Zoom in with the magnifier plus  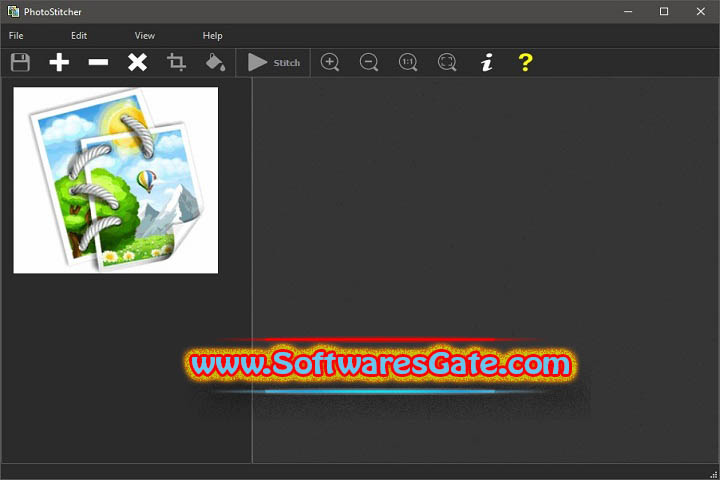330,62
